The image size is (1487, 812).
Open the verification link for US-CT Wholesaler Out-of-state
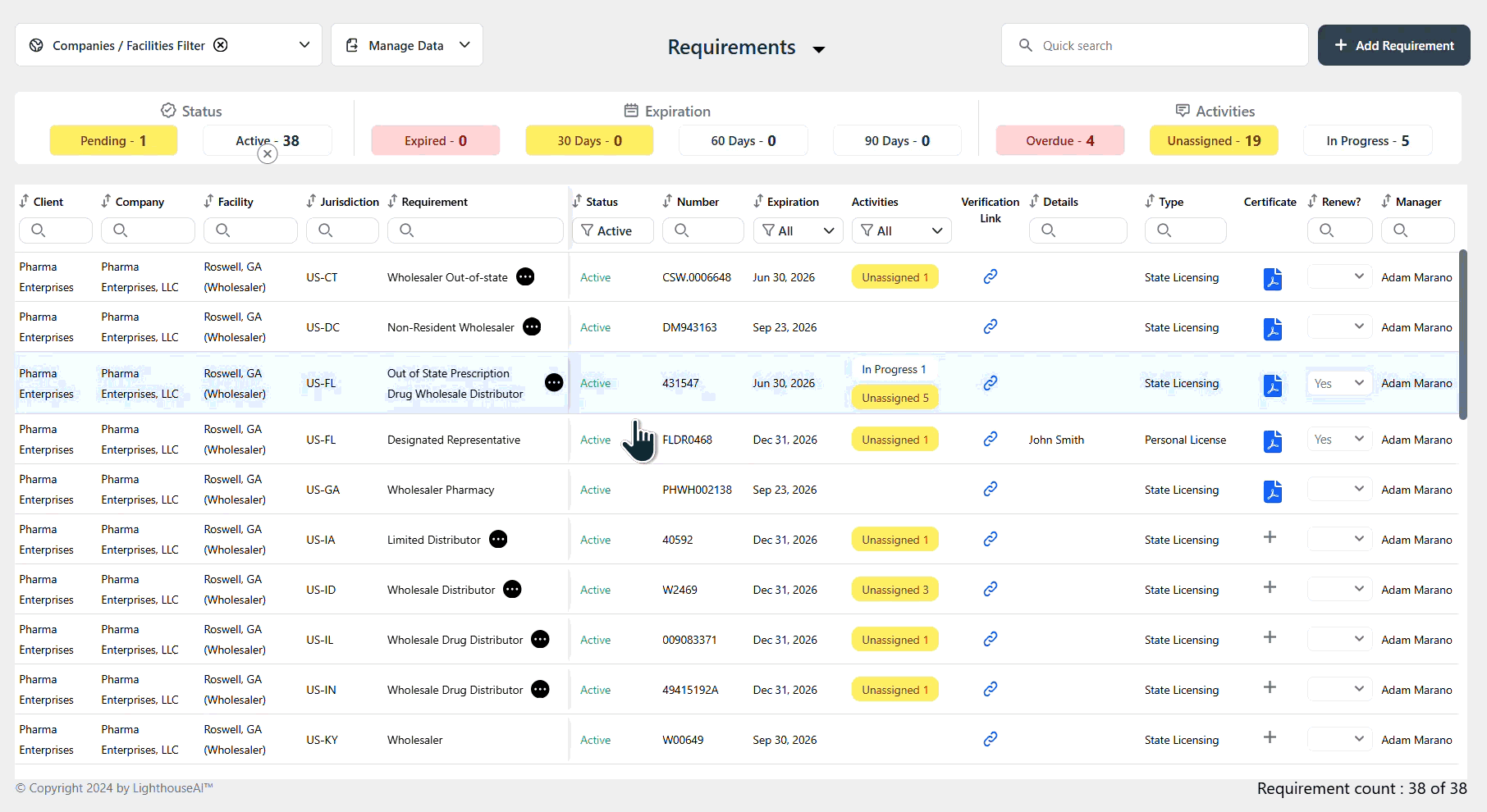click(990, 277)
